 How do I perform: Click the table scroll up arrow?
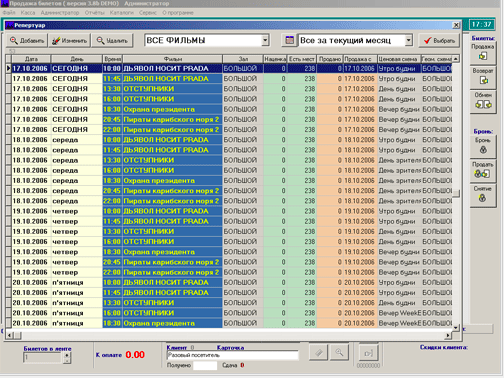pyautogui.click(x=456, y=59)
